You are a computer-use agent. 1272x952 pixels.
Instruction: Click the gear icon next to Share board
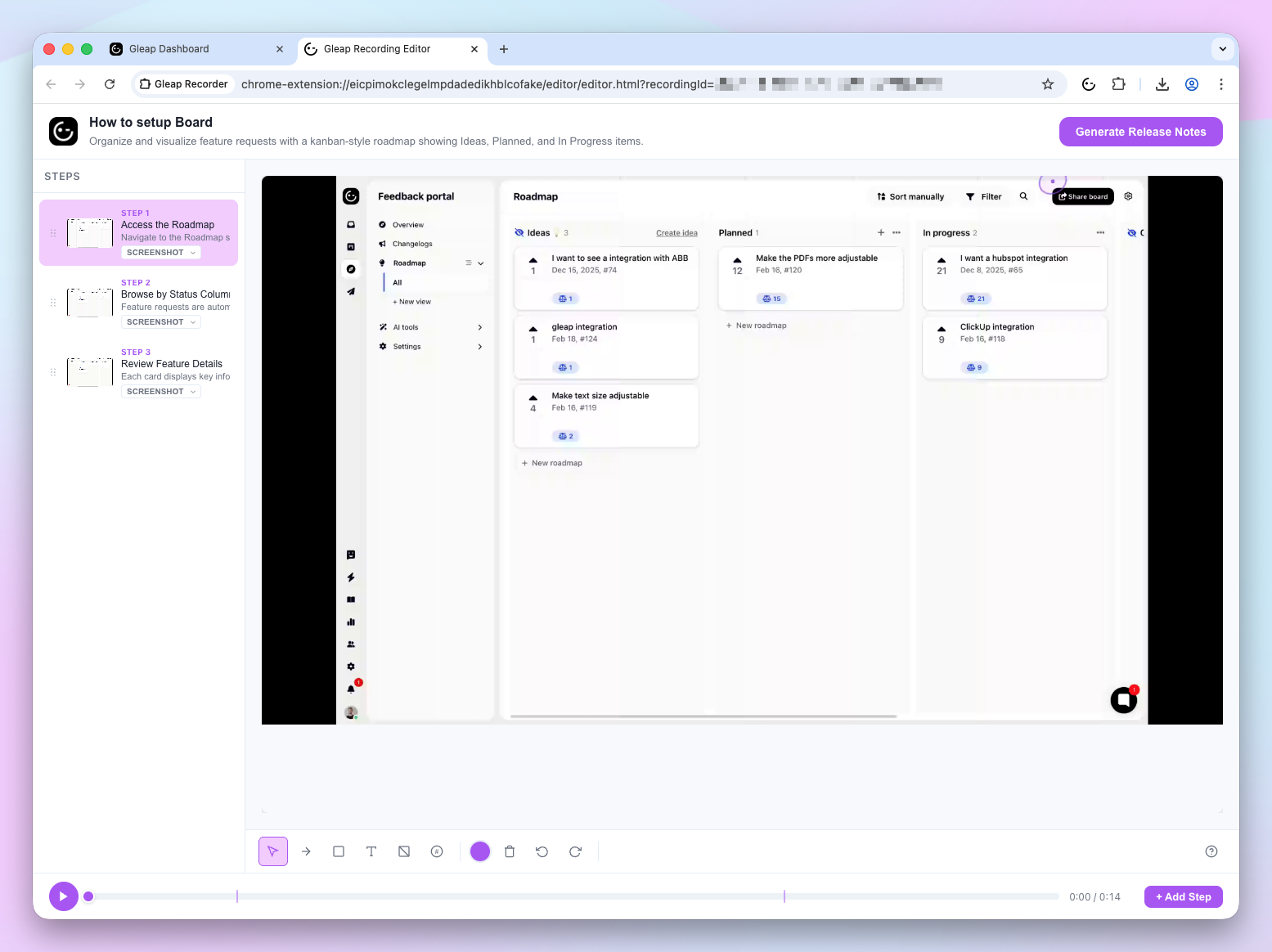pyautogui.click(x=1128, y=196)
